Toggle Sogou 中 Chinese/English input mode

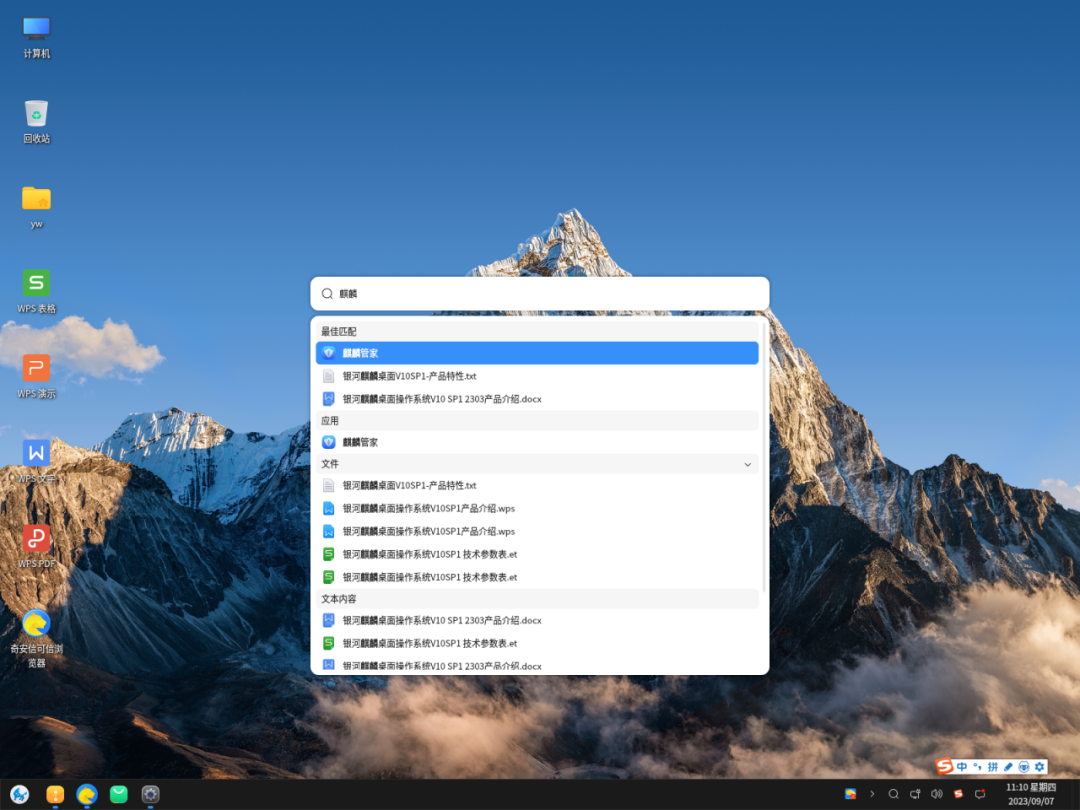[962, 767]
